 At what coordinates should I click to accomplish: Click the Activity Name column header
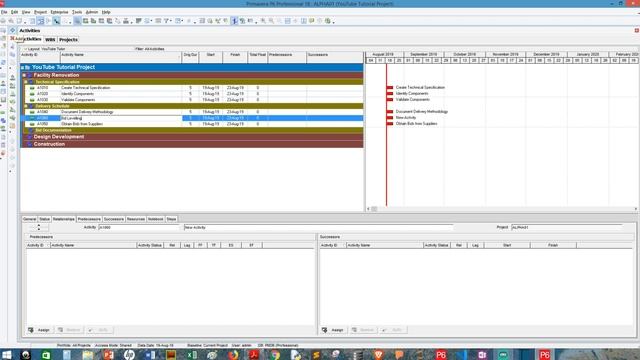(x=120, y=57)
